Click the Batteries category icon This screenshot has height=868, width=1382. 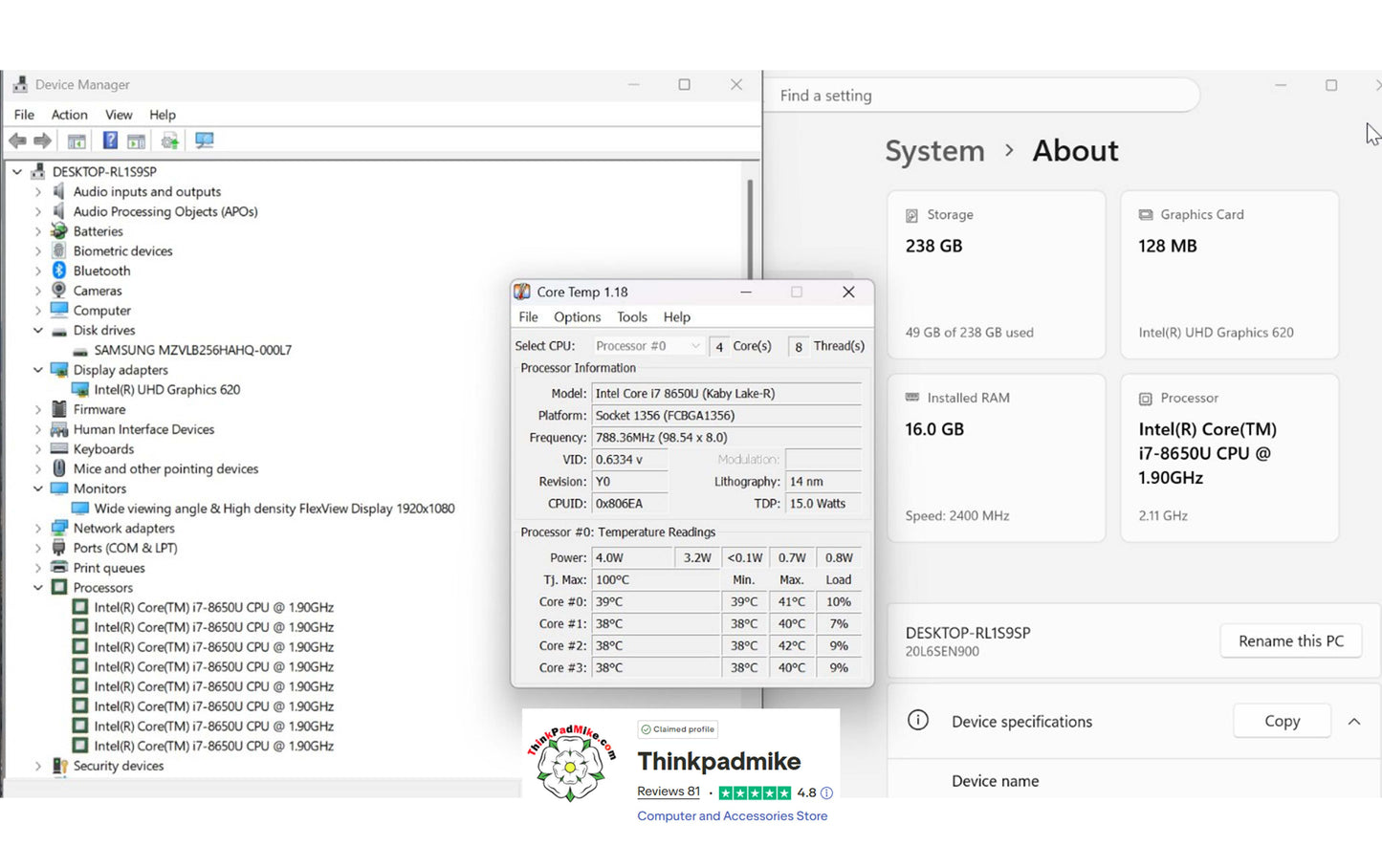pyautogui.click(x=59, y=231)
